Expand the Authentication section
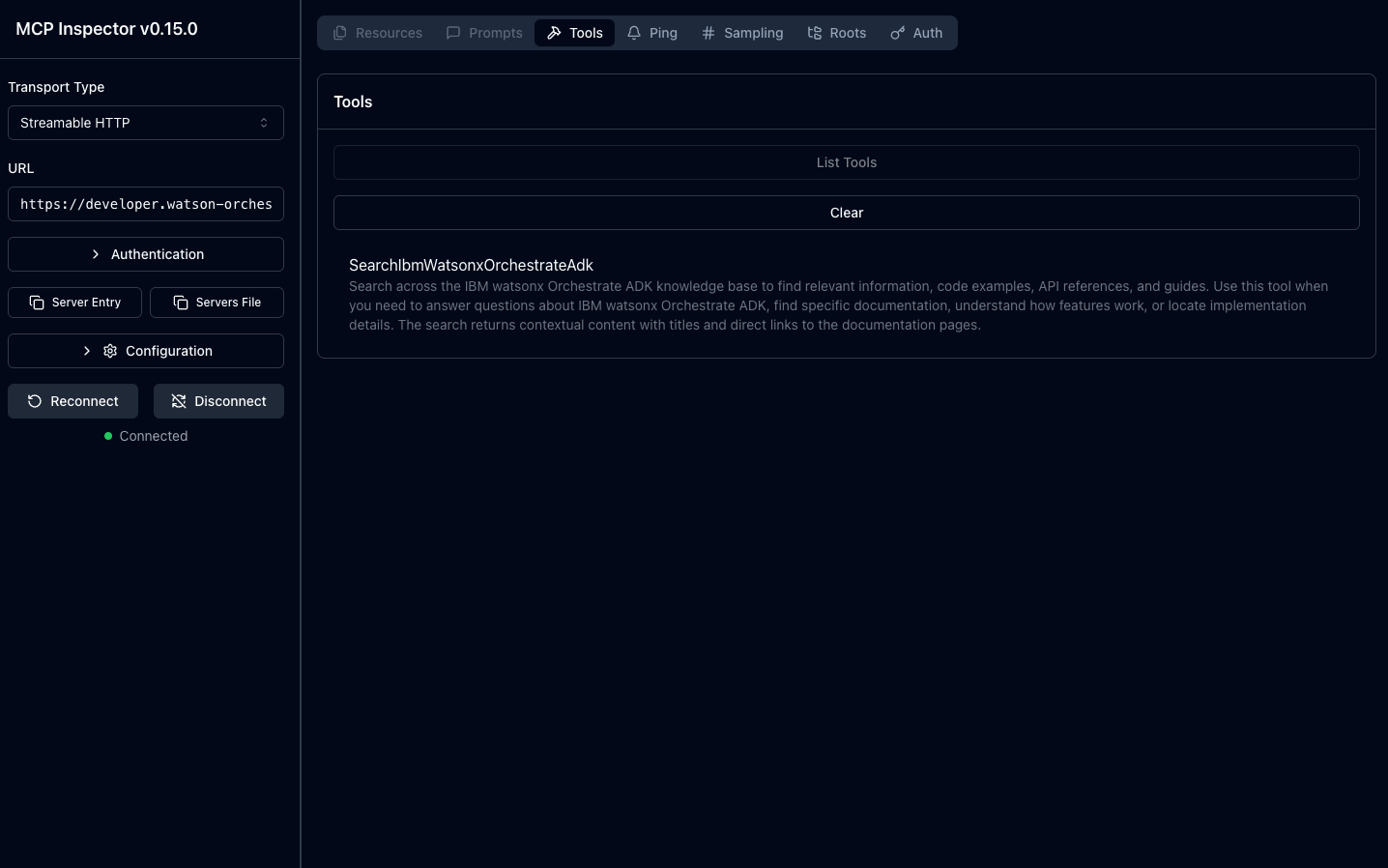Image resolution: width=1388 pixels, height=868 pixels. 146,254
